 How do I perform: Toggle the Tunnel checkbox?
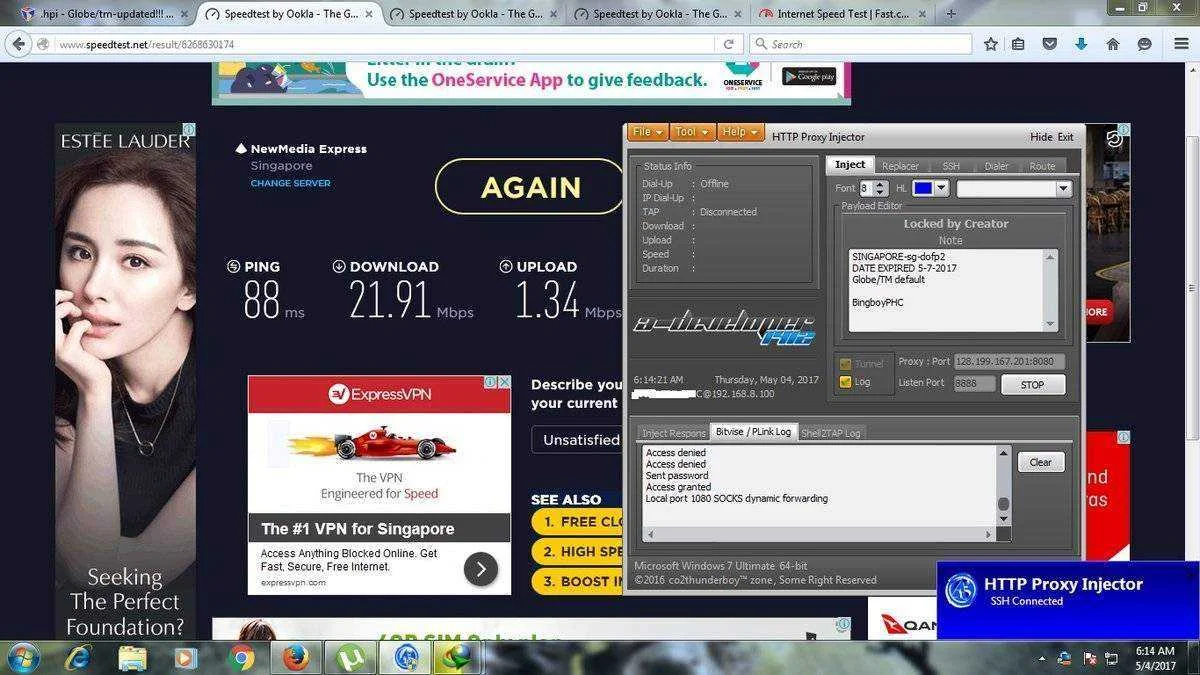(x=845, y=364)
